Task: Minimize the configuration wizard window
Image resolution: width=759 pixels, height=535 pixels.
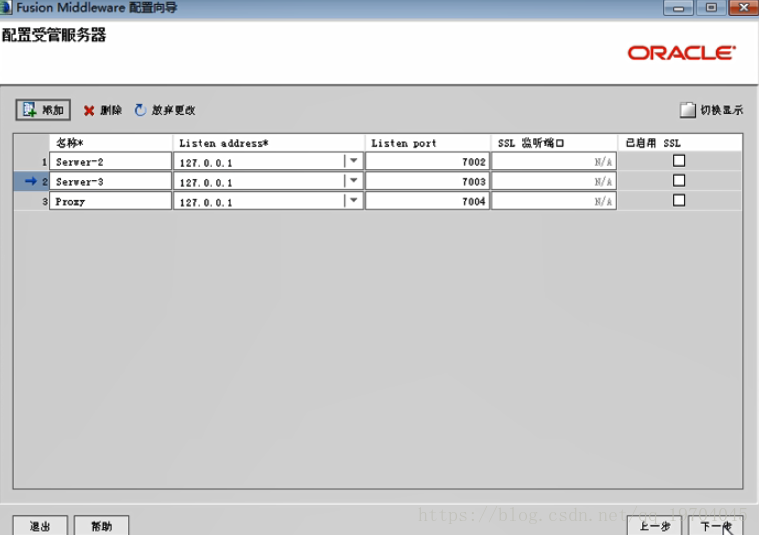Action: 678,8
